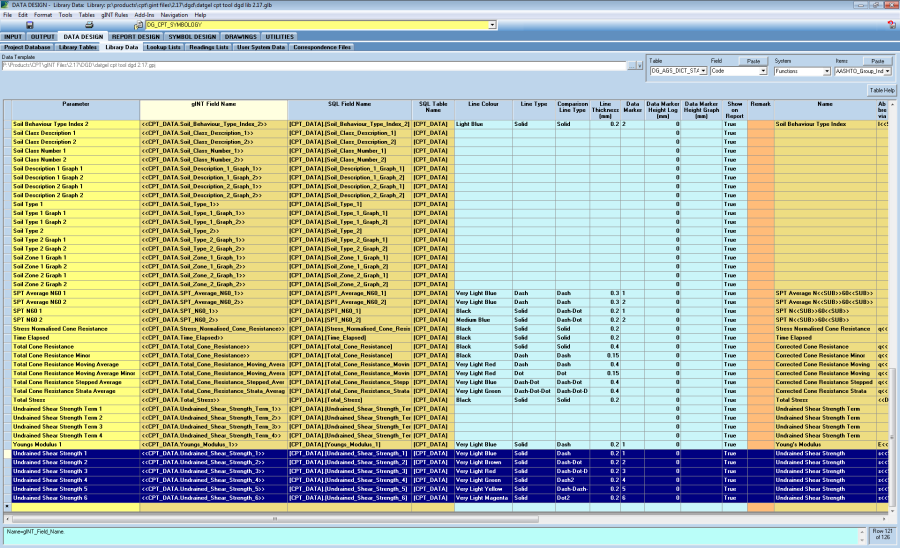Open the DG_CPT_SYMBOLOGY dropdown list
This screenshot has width=900, height=548.
coord(491,25)
